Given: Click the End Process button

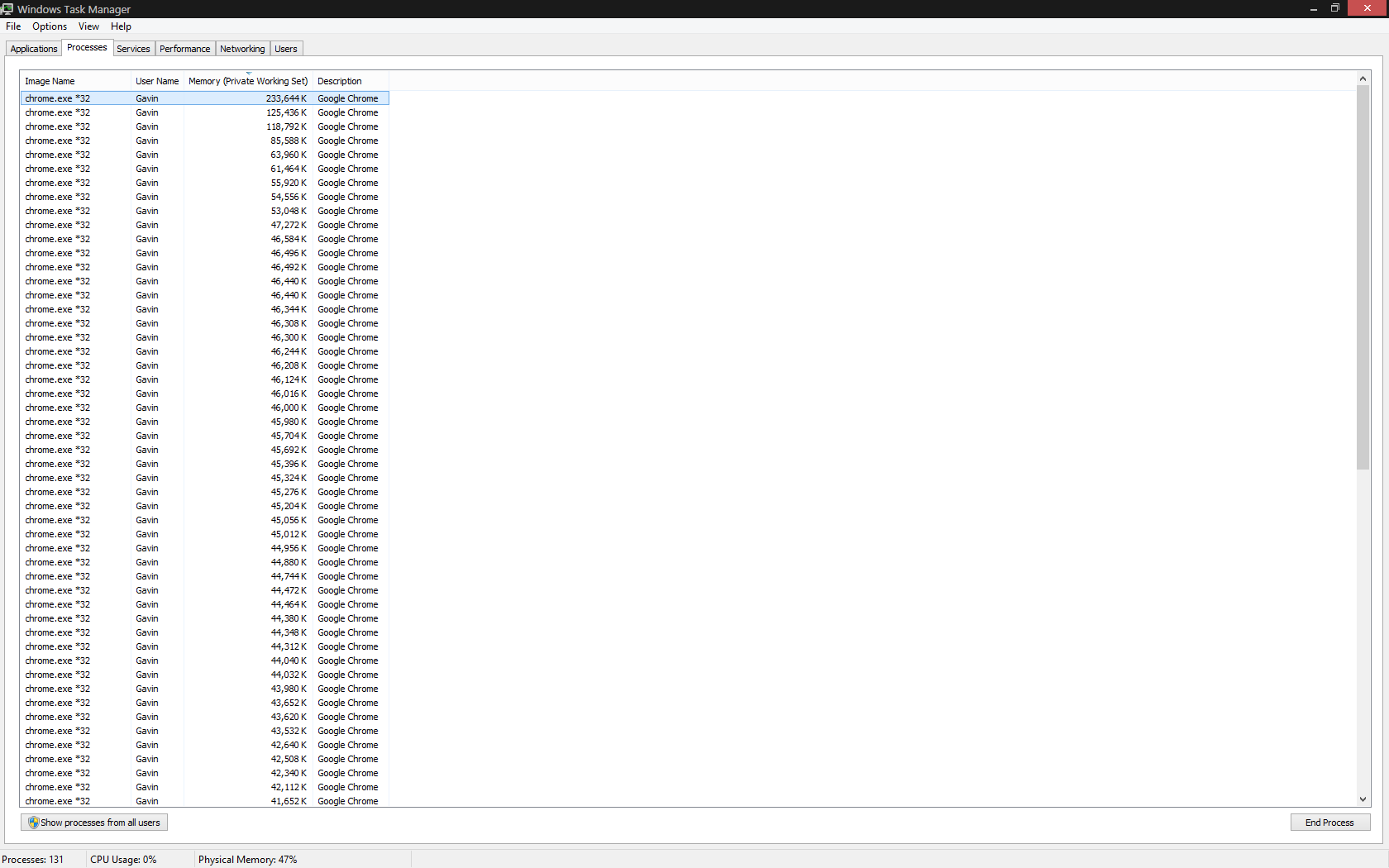Looking at the screenshot, I should point(1329,823).
